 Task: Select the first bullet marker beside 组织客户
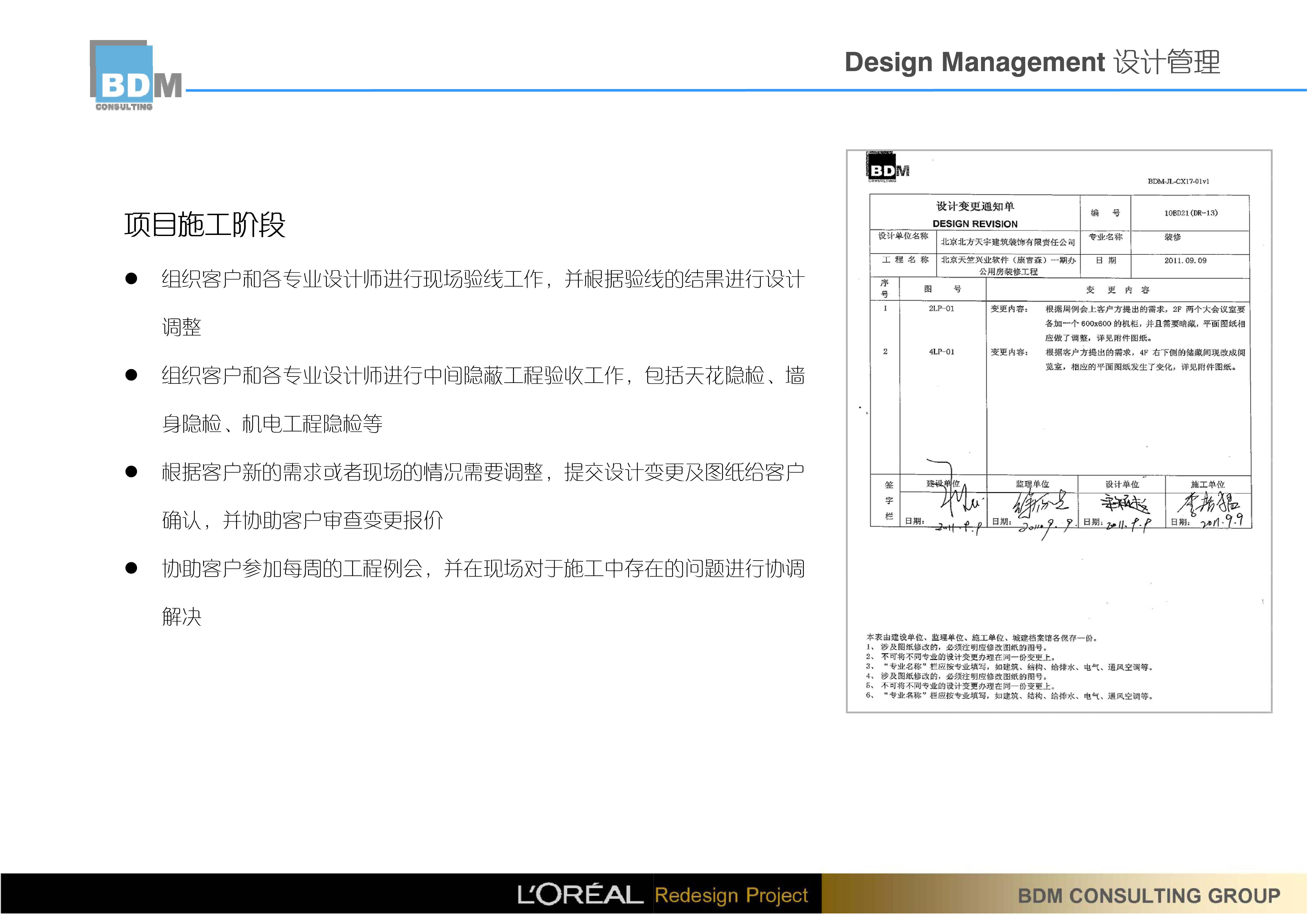[132, 279]
